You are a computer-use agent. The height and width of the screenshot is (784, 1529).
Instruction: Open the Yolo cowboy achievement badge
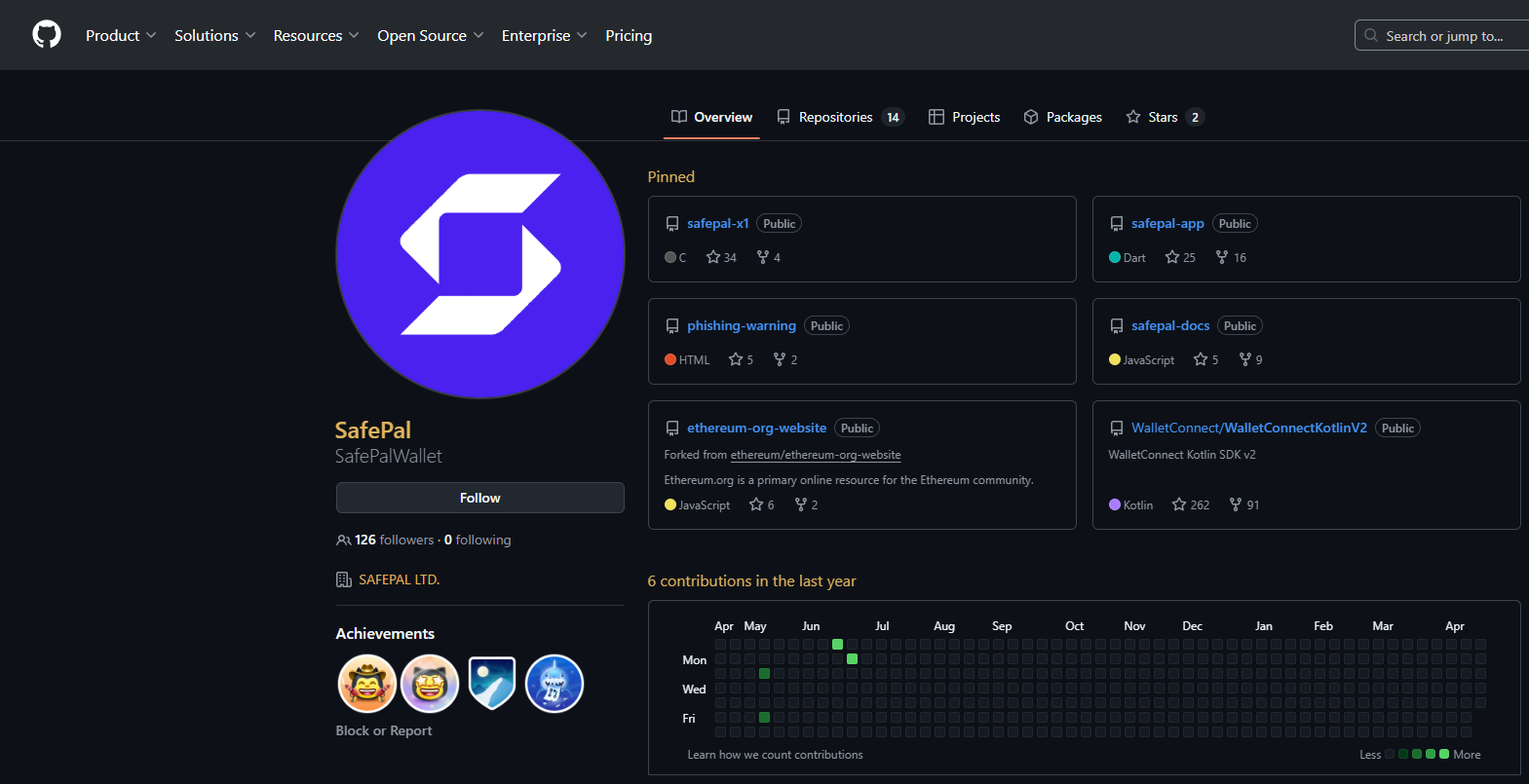click(367, 684)
